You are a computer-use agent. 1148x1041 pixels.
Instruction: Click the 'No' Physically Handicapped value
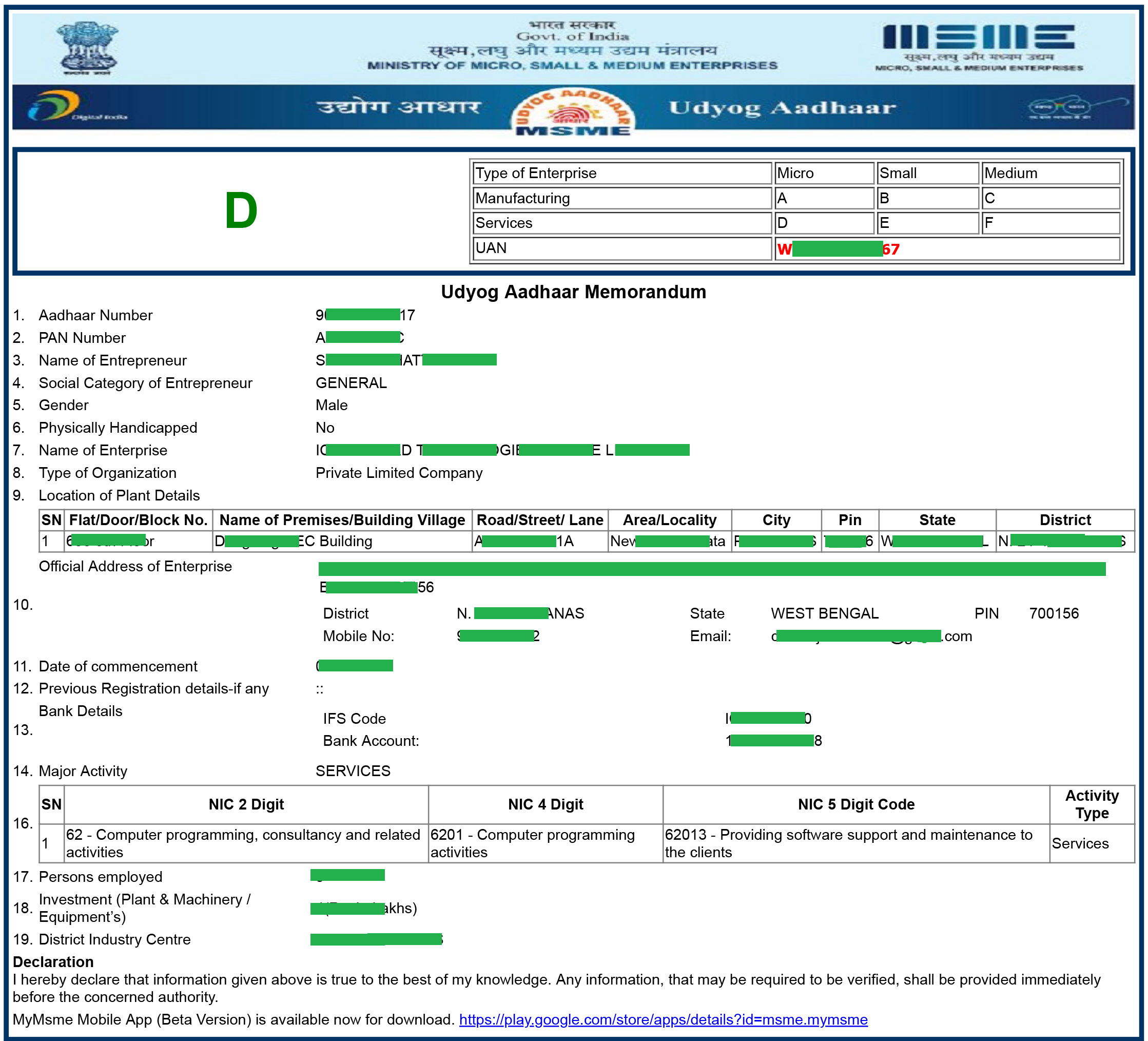pos(325,428)
